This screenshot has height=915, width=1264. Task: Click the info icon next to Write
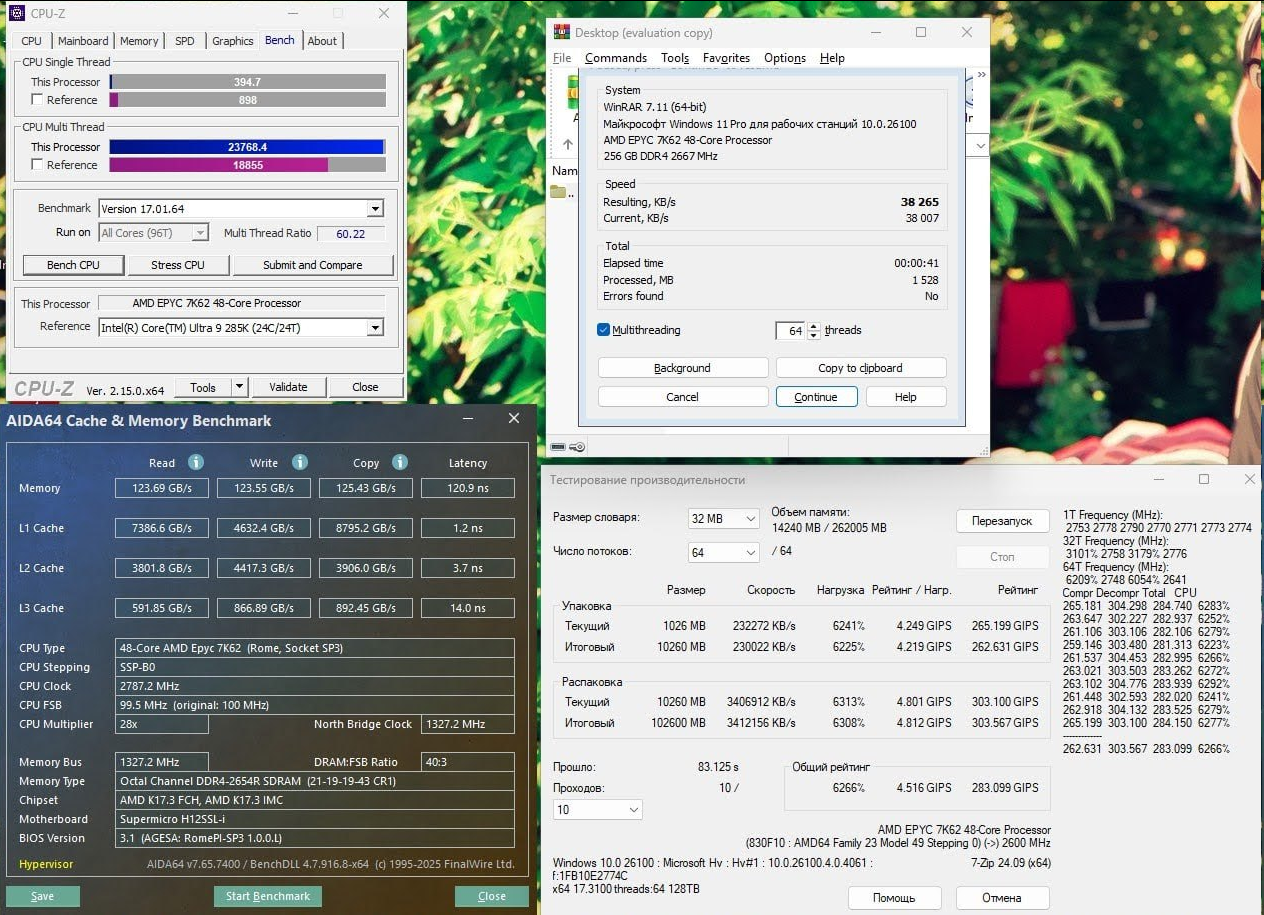tap(299, 462)
